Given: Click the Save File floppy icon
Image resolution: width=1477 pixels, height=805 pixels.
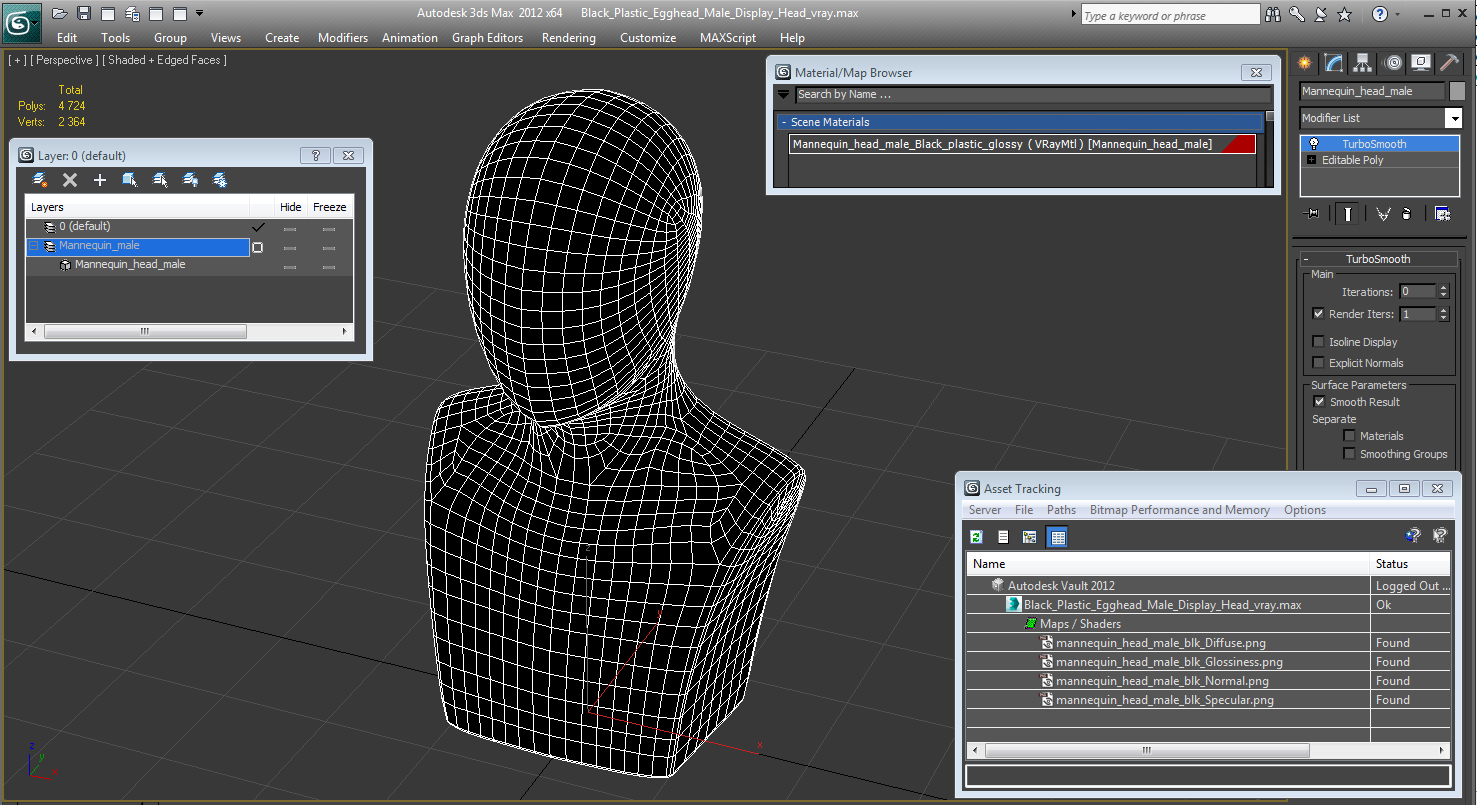Looking at the screenshot, I should [x=84, y=13].
